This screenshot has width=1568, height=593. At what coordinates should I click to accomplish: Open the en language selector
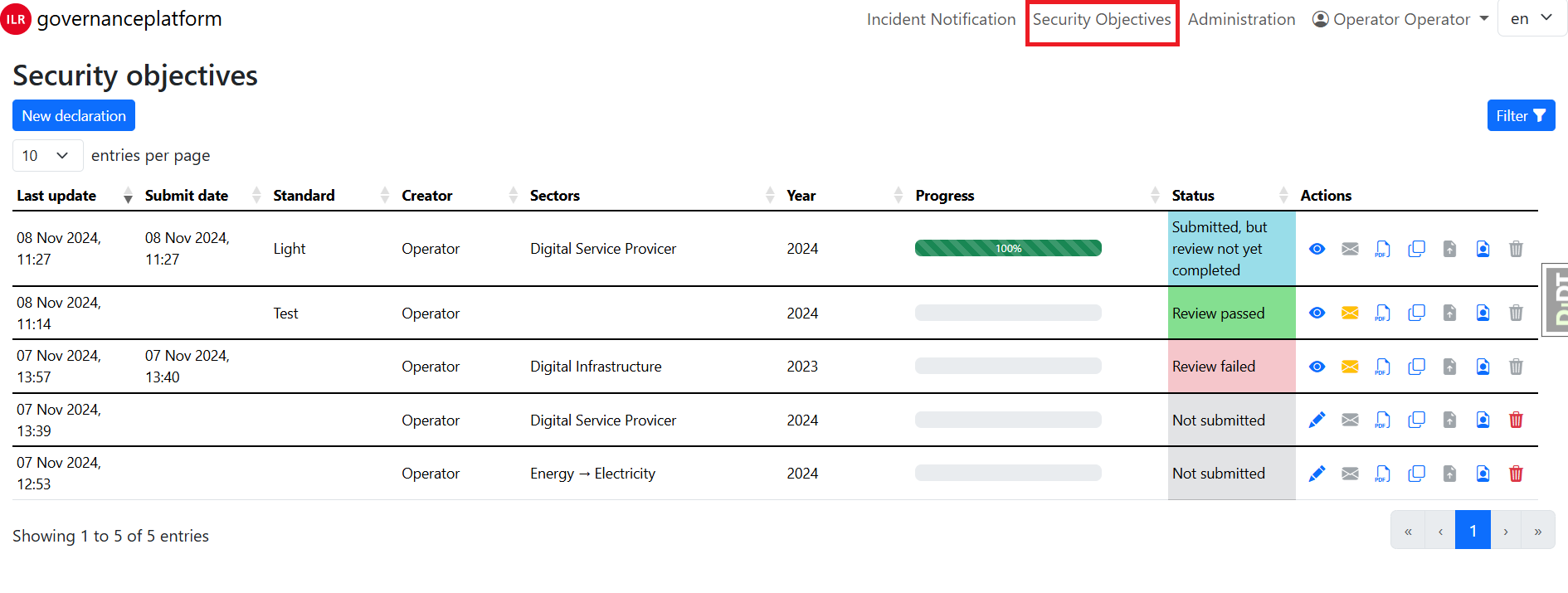[x=1531, y=18]
